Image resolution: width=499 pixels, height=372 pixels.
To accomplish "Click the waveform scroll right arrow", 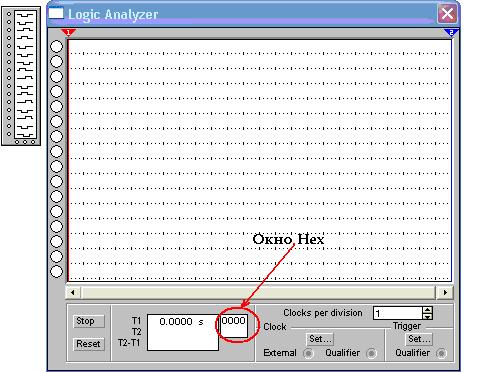I will click(x=445, y=293).
